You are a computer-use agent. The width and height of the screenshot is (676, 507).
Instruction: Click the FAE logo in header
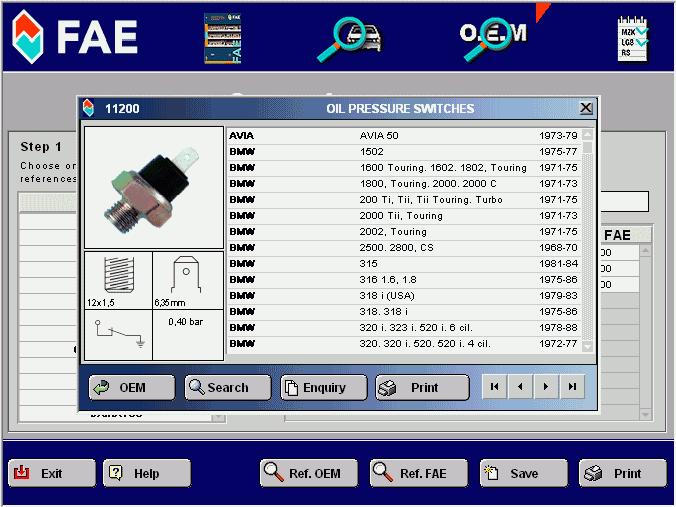(x=75, y=37)
